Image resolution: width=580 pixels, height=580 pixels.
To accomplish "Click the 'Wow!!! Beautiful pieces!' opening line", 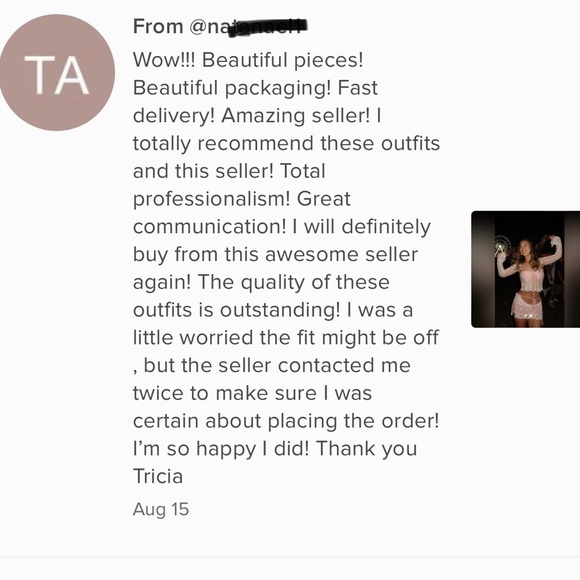I will (x=248, y=60).
